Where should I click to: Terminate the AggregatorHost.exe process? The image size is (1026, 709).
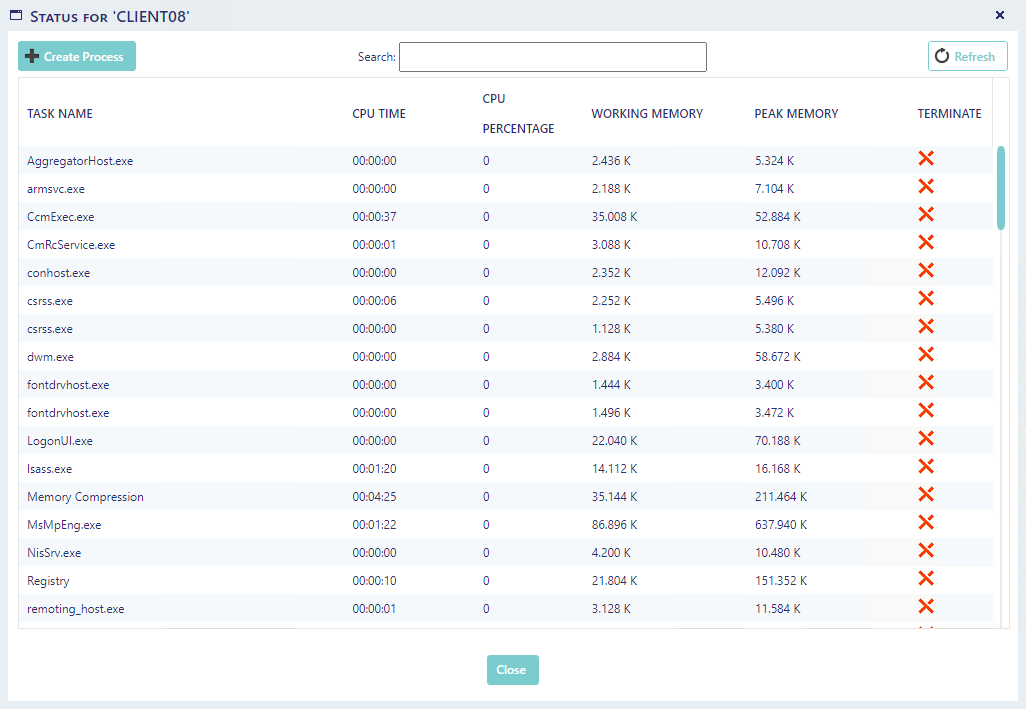tap(925, 158)
